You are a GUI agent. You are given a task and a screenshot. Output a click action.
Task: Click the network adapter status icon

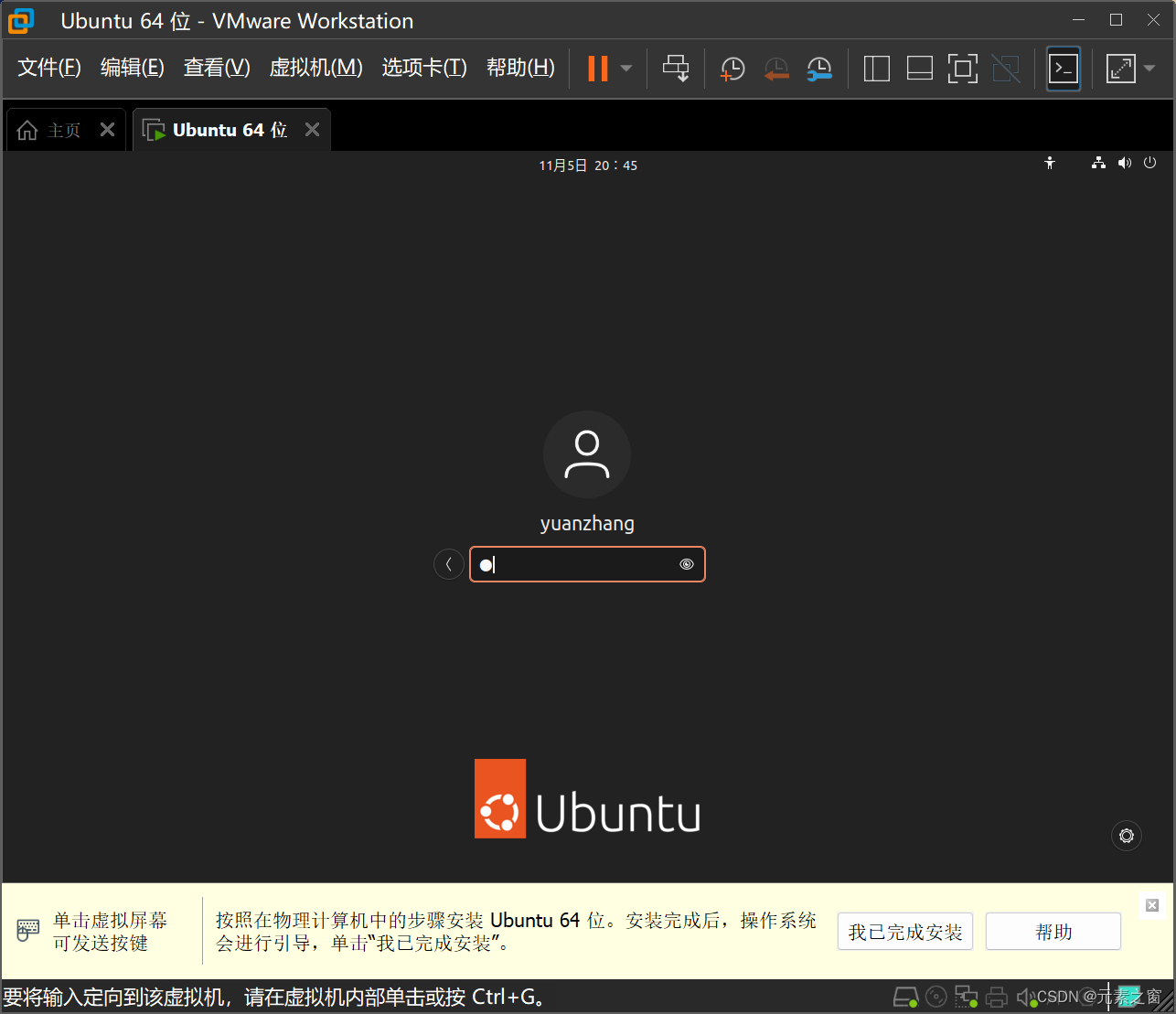click(x=967, y=997)
